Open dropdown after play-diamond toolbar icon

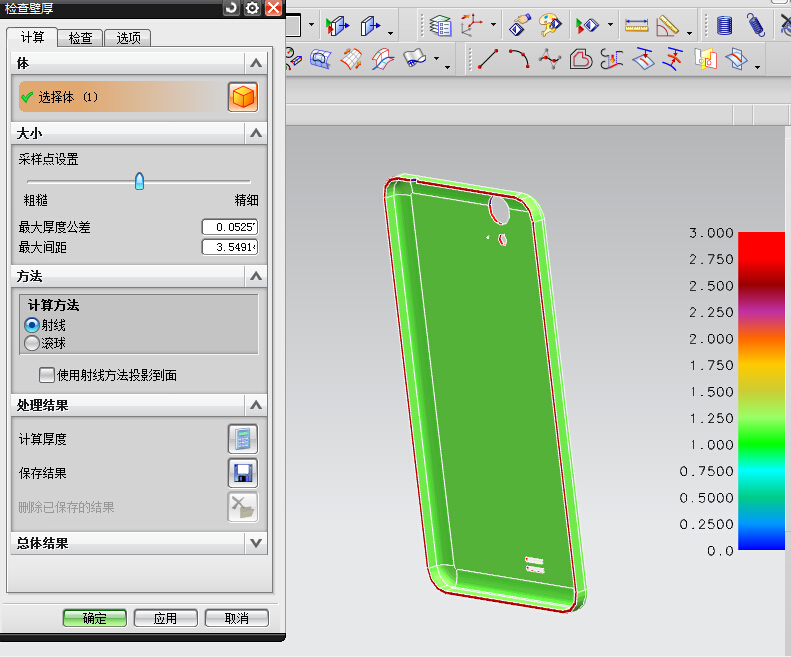click(x=610, y=24)
